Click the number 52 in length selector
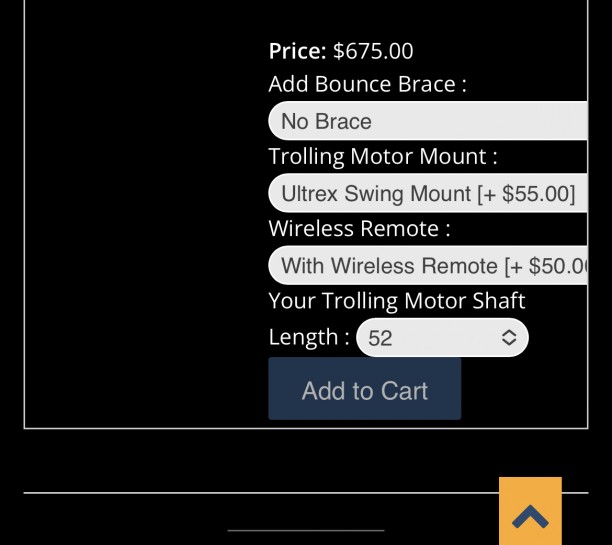 [x=380, y=338]
